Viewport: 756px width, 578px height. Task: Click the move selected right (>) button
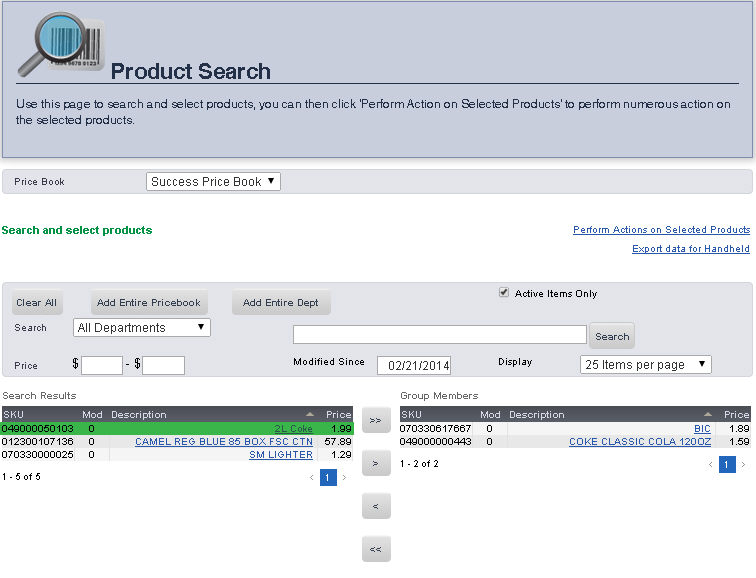tap(375, 464)
